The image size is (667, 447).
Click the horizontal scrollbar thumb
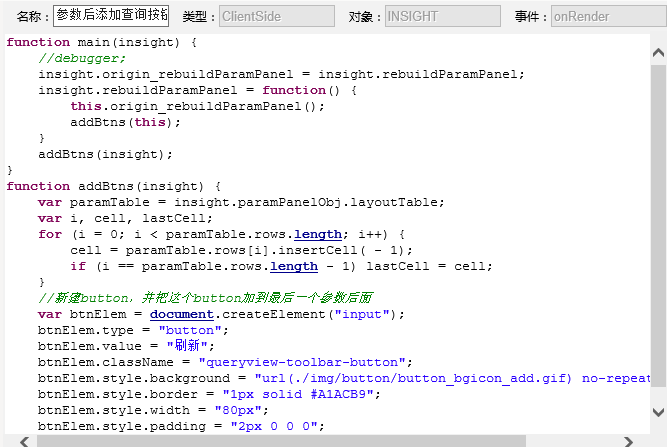281,441
